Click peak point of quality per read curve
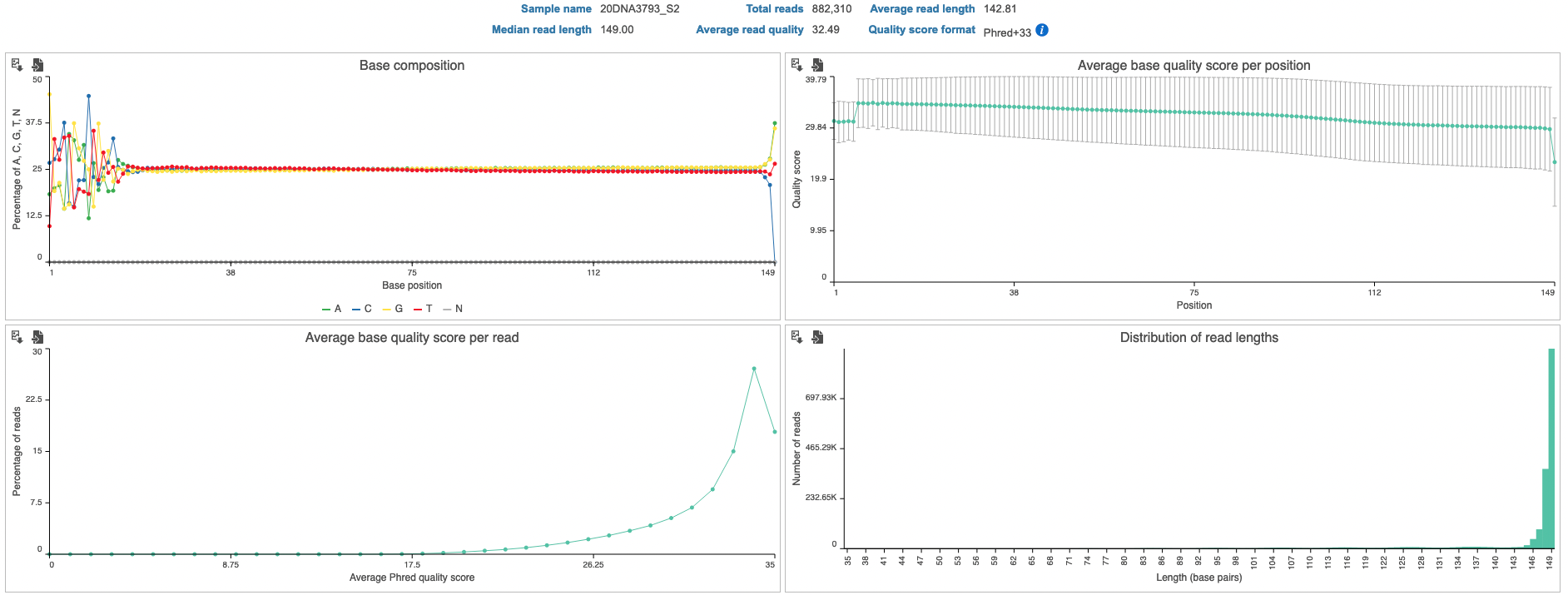Image resolution: width=1568 pixels, height=595 pixels. [x=754, y=369]
